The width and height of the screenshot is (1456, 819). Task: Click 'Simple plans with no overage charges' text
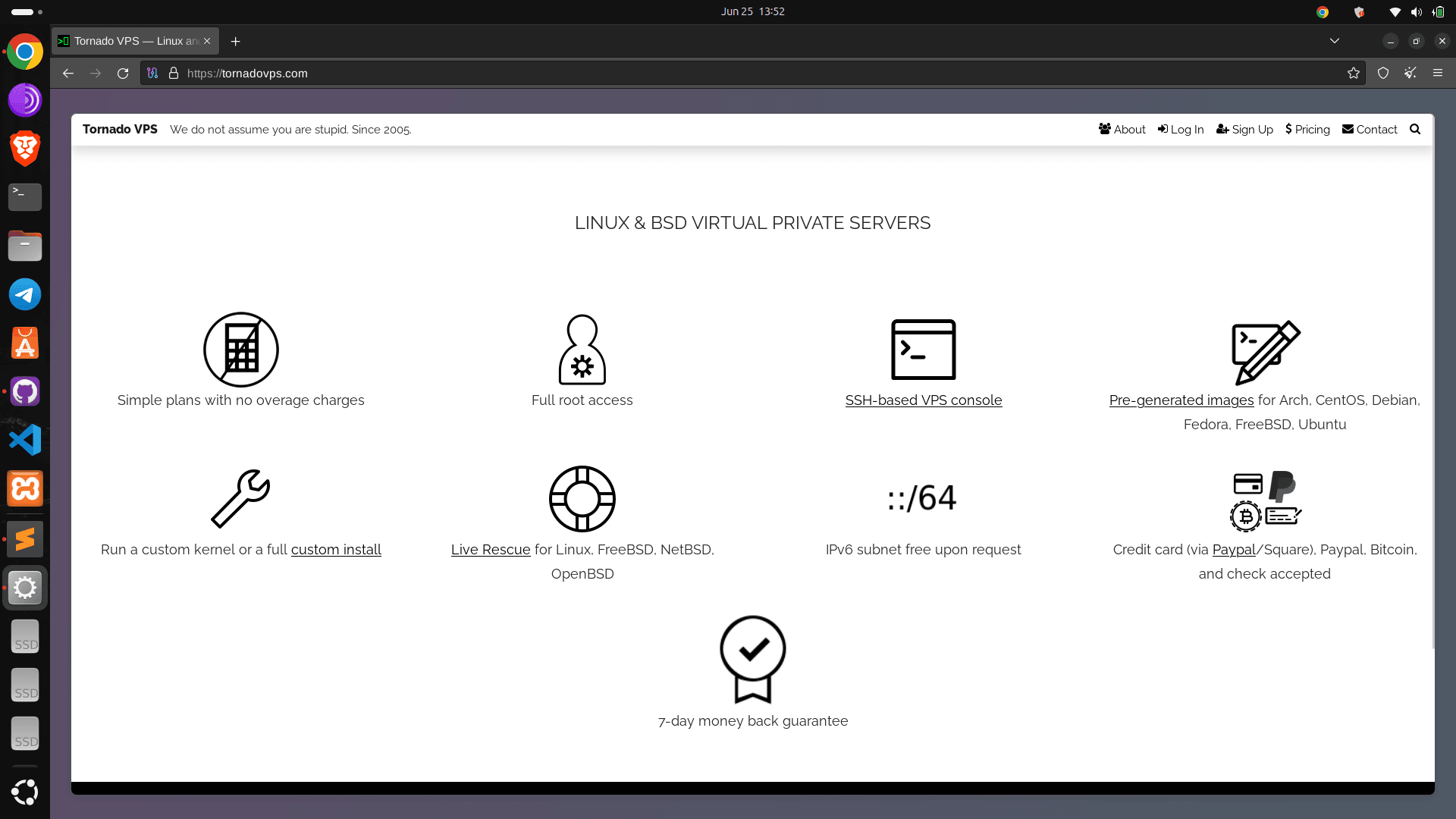pyautogui.click(x=240, y=400)
